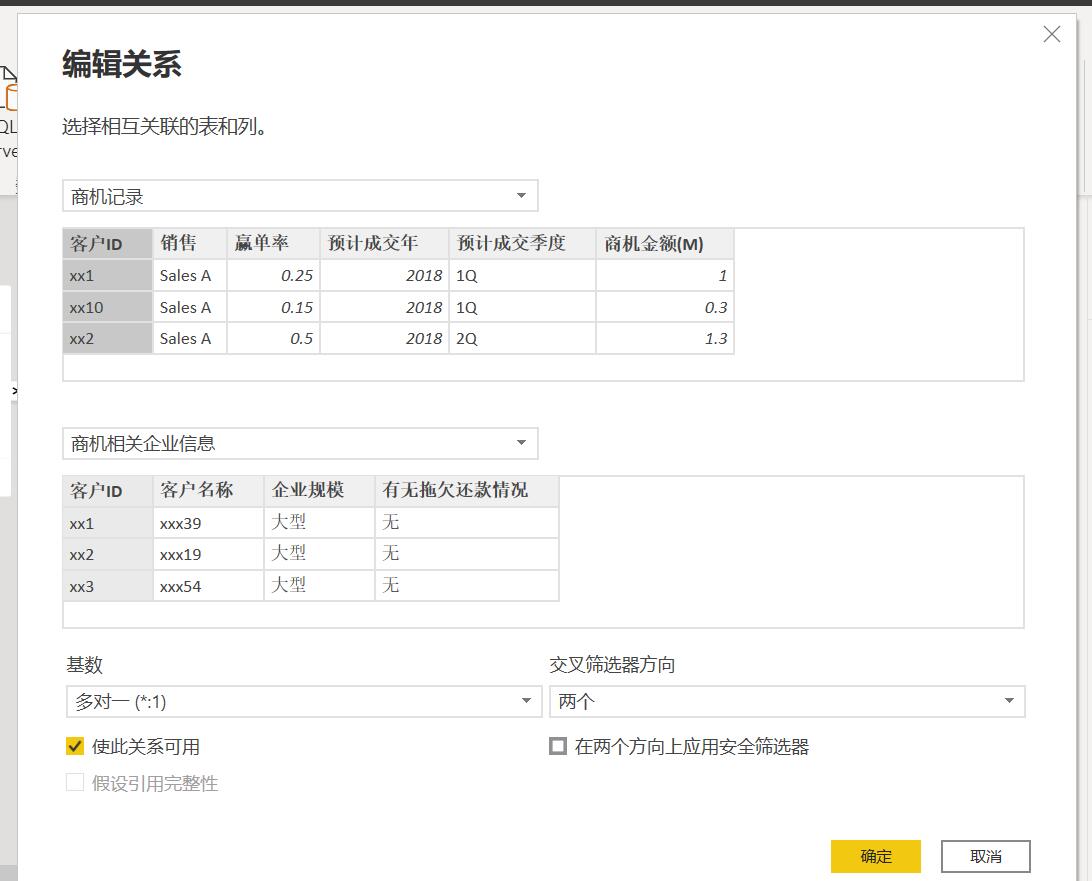The width and height of the screenshot is (1092, 881).
Task: Expand the 交叉筛选器方向 dropdown showing 两个
Action: point(787,702)
